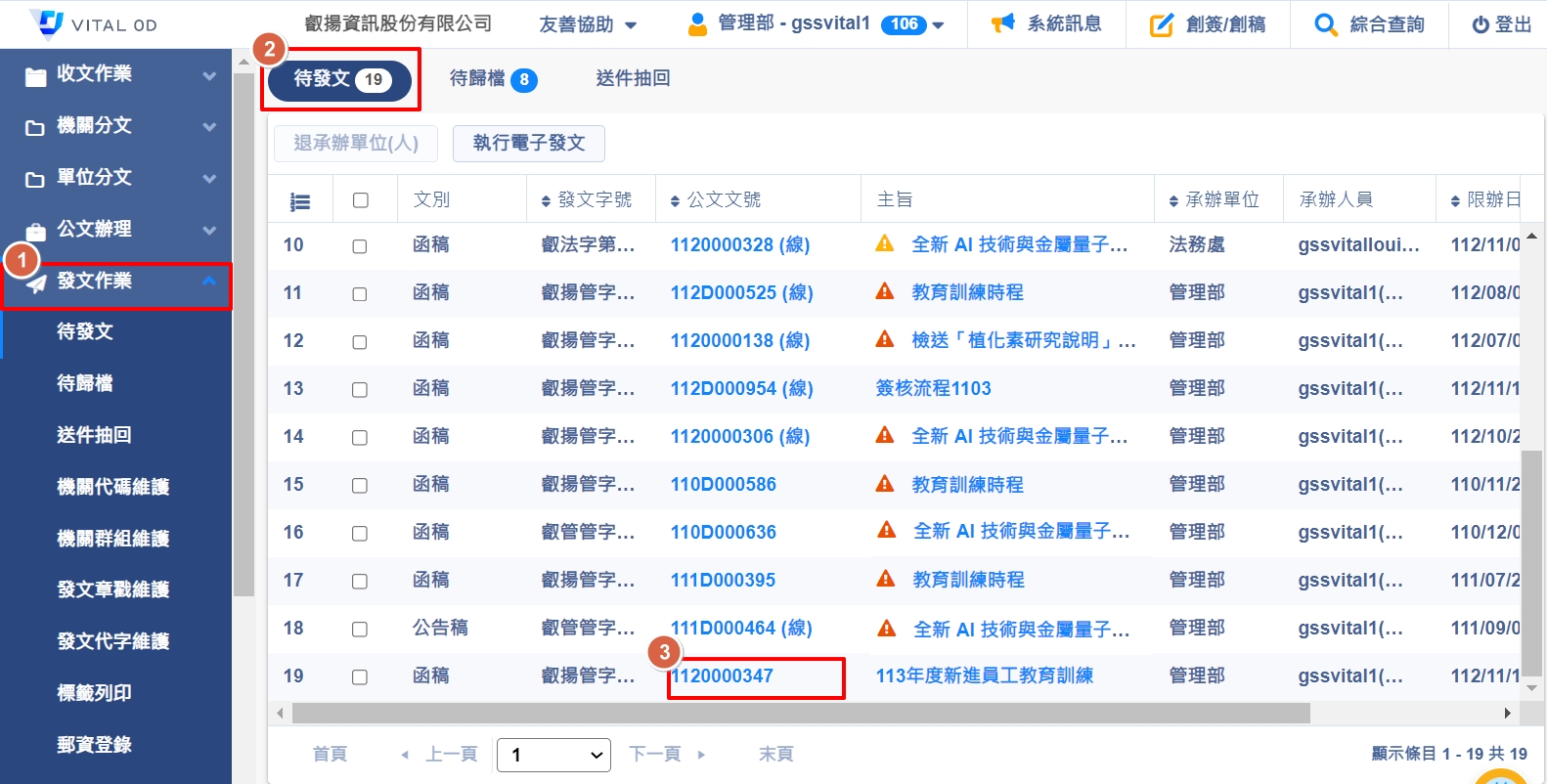Viewport: 1547px width, 784px height.
Task: Open document link 1120000347
Action: tap(723, 676)
